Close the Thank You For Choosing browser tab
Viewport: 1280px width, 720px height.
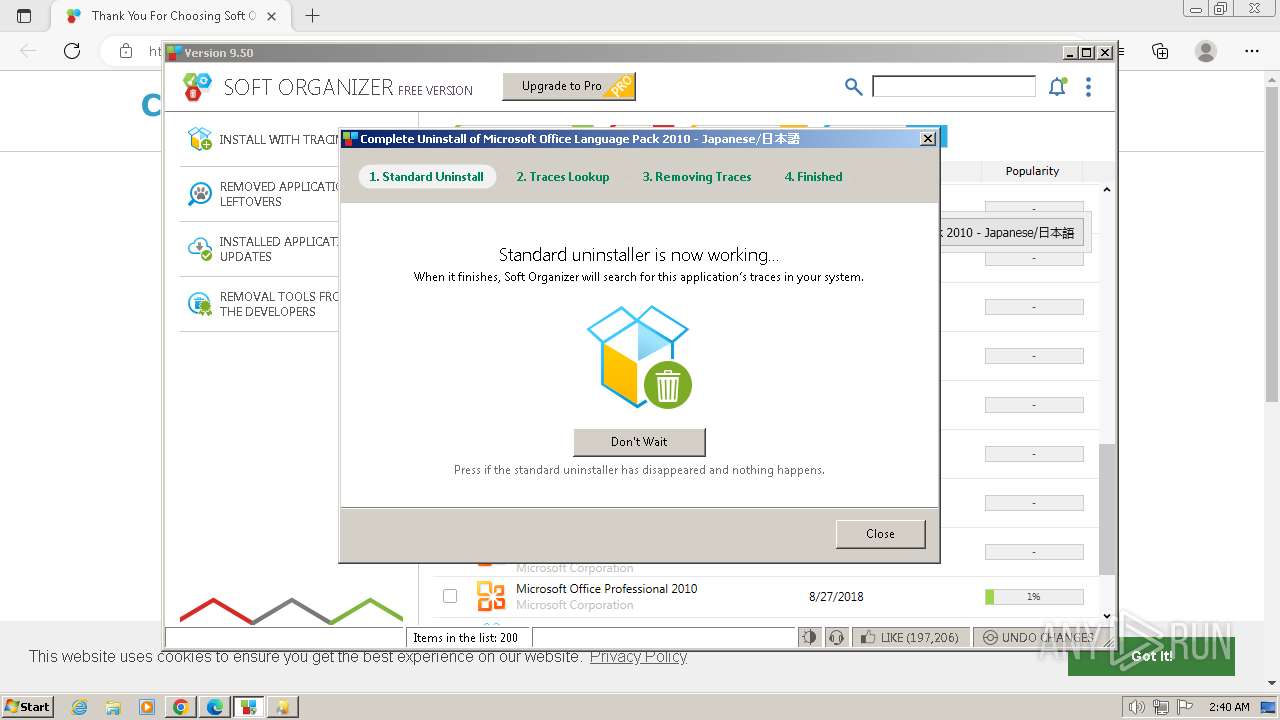272,16
